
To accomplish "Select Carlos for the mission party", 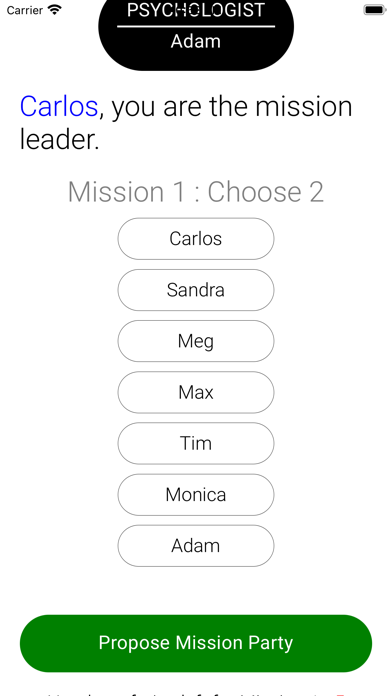I will [x=196, y=239].
